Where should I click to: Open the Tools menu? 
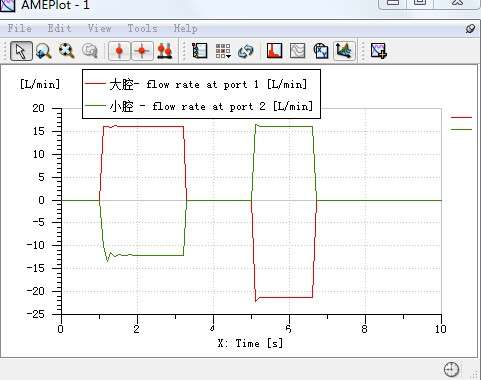[x=142, y=28]
